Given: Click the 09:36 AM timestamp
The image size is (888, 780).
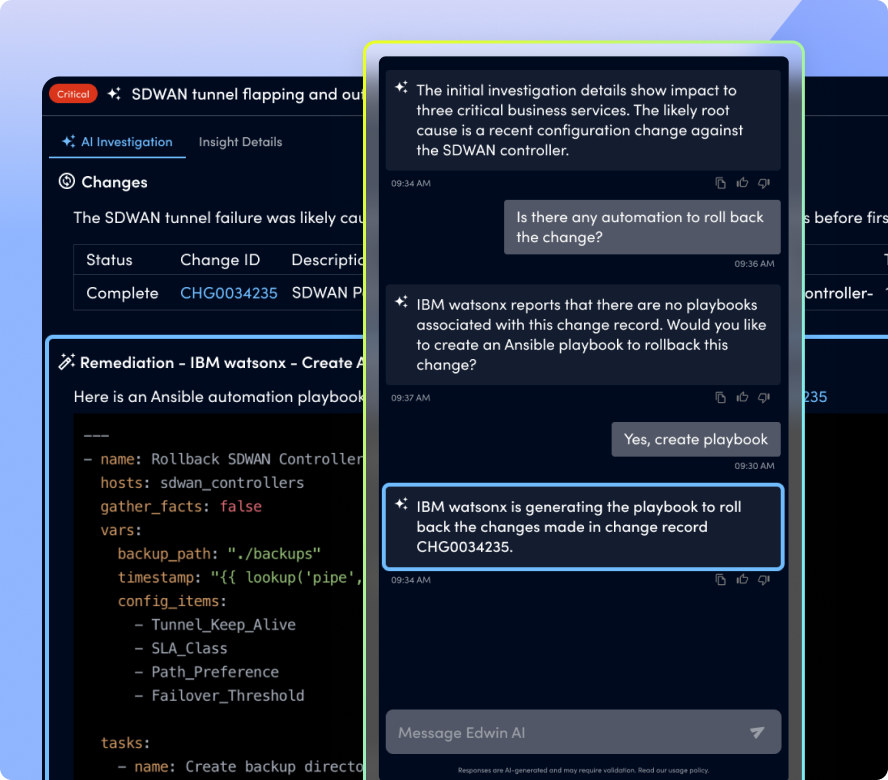Looking at the screenshot, I should pyautogui.click(x=754, y=263).
